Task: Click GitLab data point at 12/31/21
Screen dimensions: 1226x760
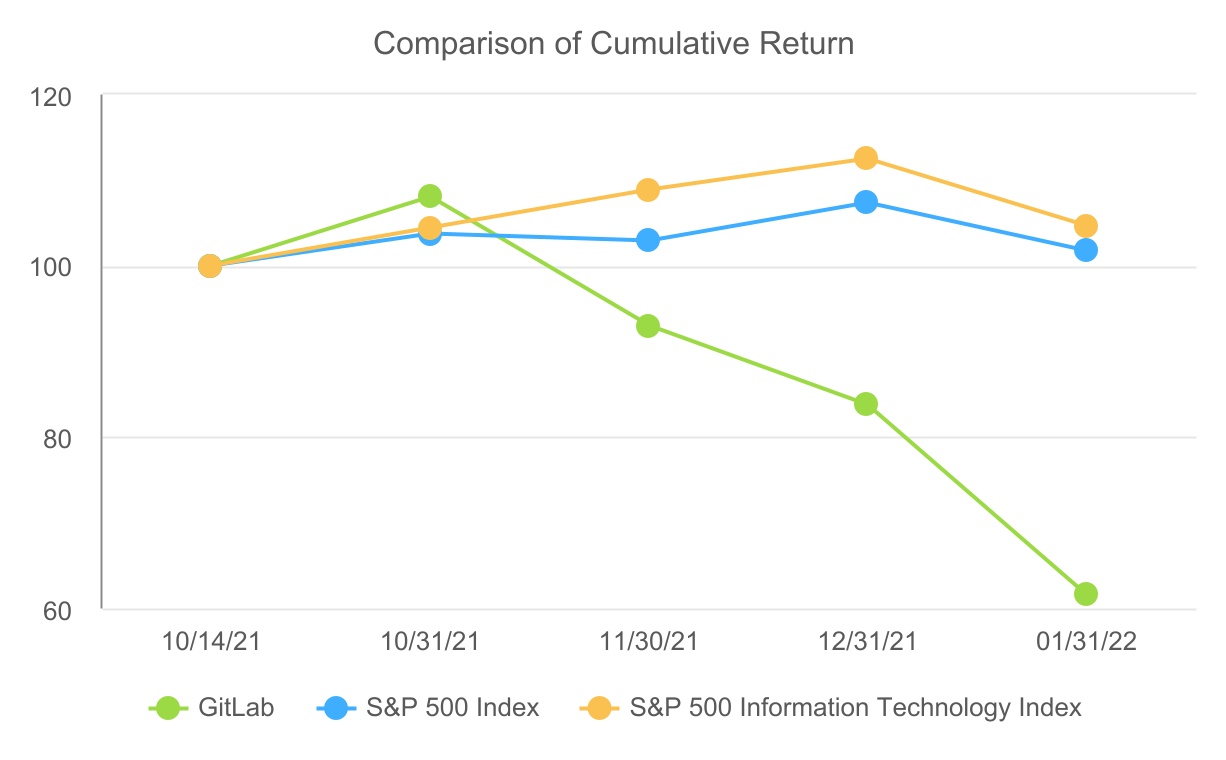Action: [866, 404]
